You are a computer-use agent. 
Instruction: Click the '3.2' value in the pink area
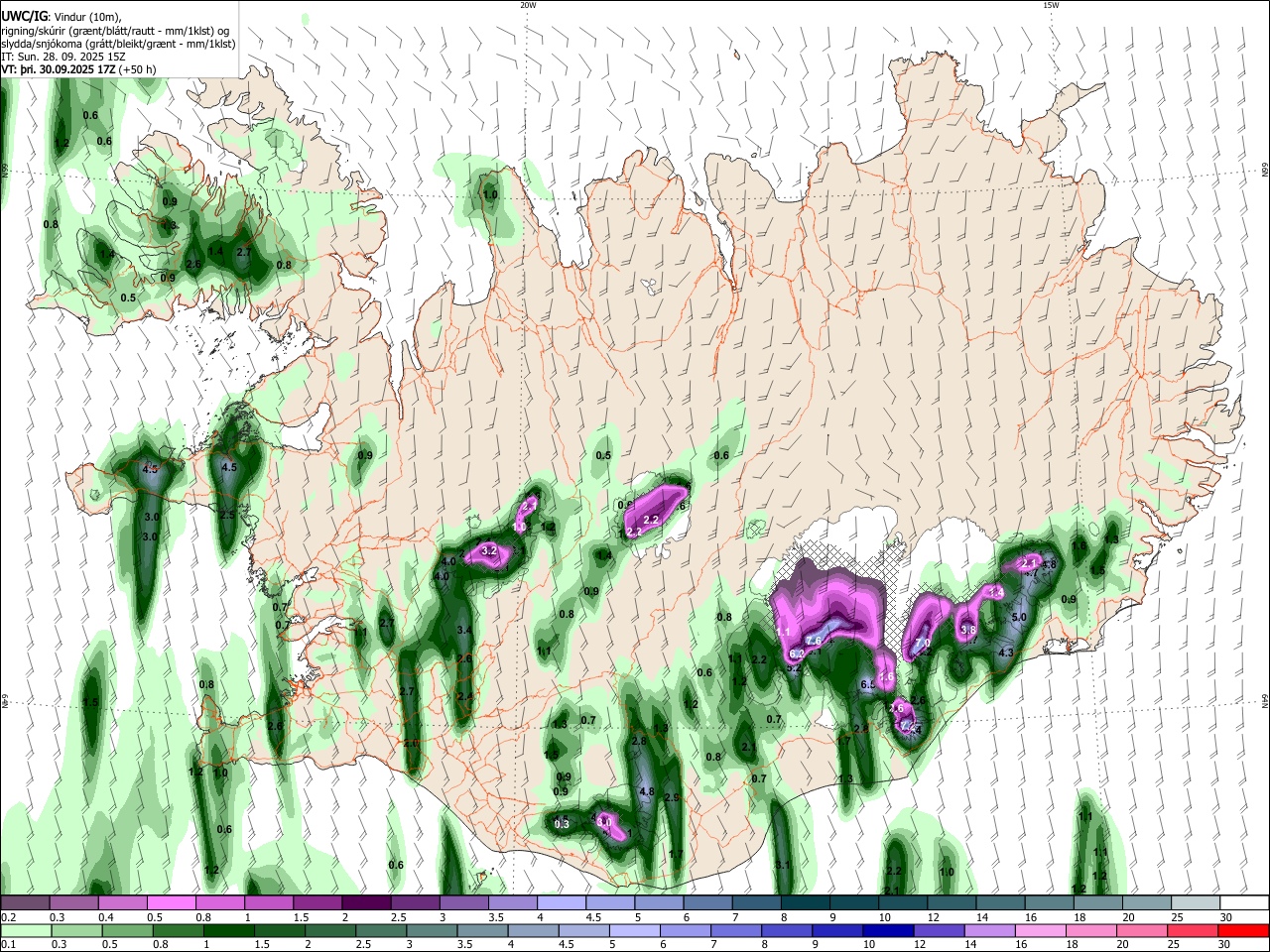(x=488, y=550)
